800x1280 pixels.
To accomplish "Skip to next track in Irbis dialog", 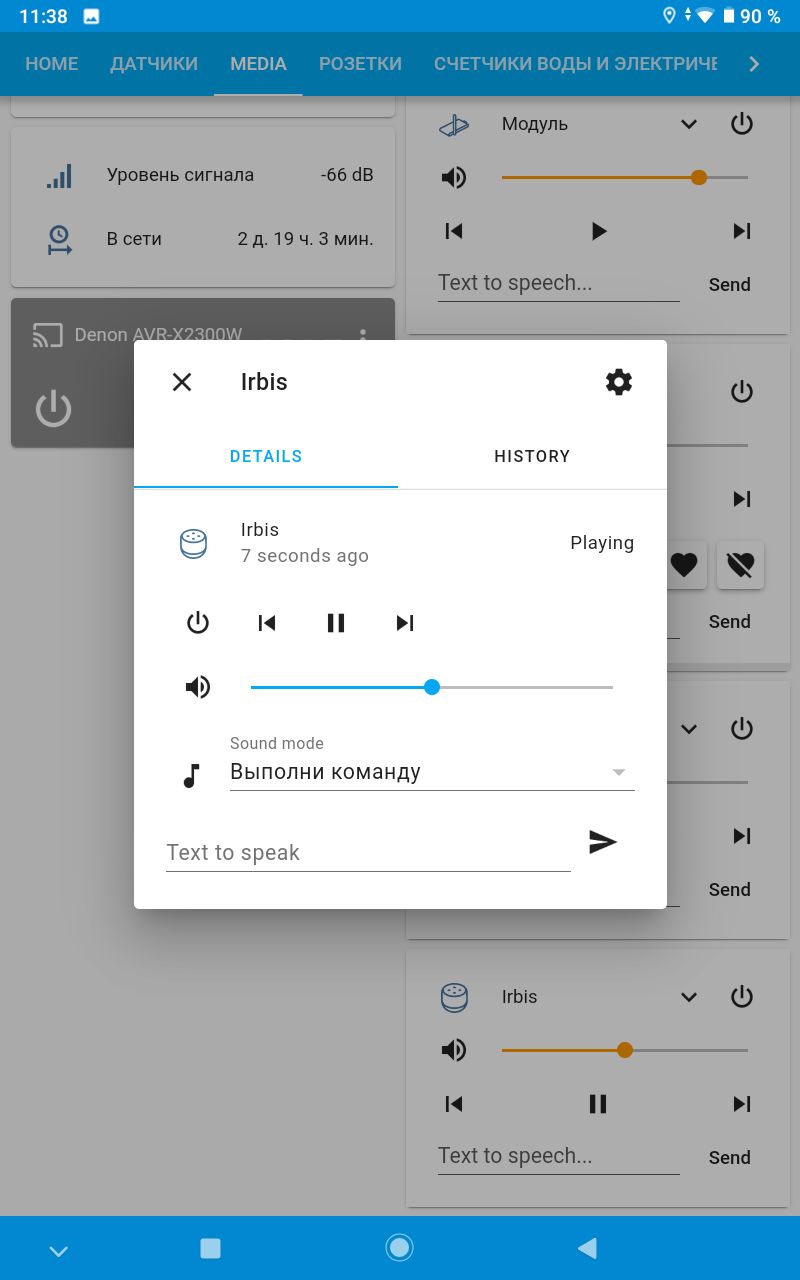I will tap(405, 623).
